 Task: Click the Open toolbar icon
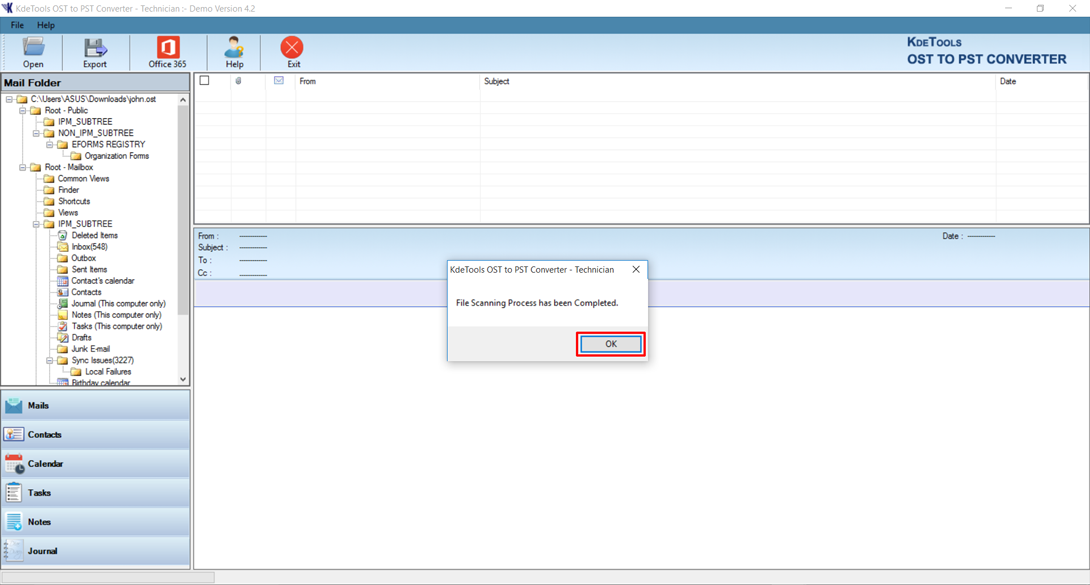(33, 48)
